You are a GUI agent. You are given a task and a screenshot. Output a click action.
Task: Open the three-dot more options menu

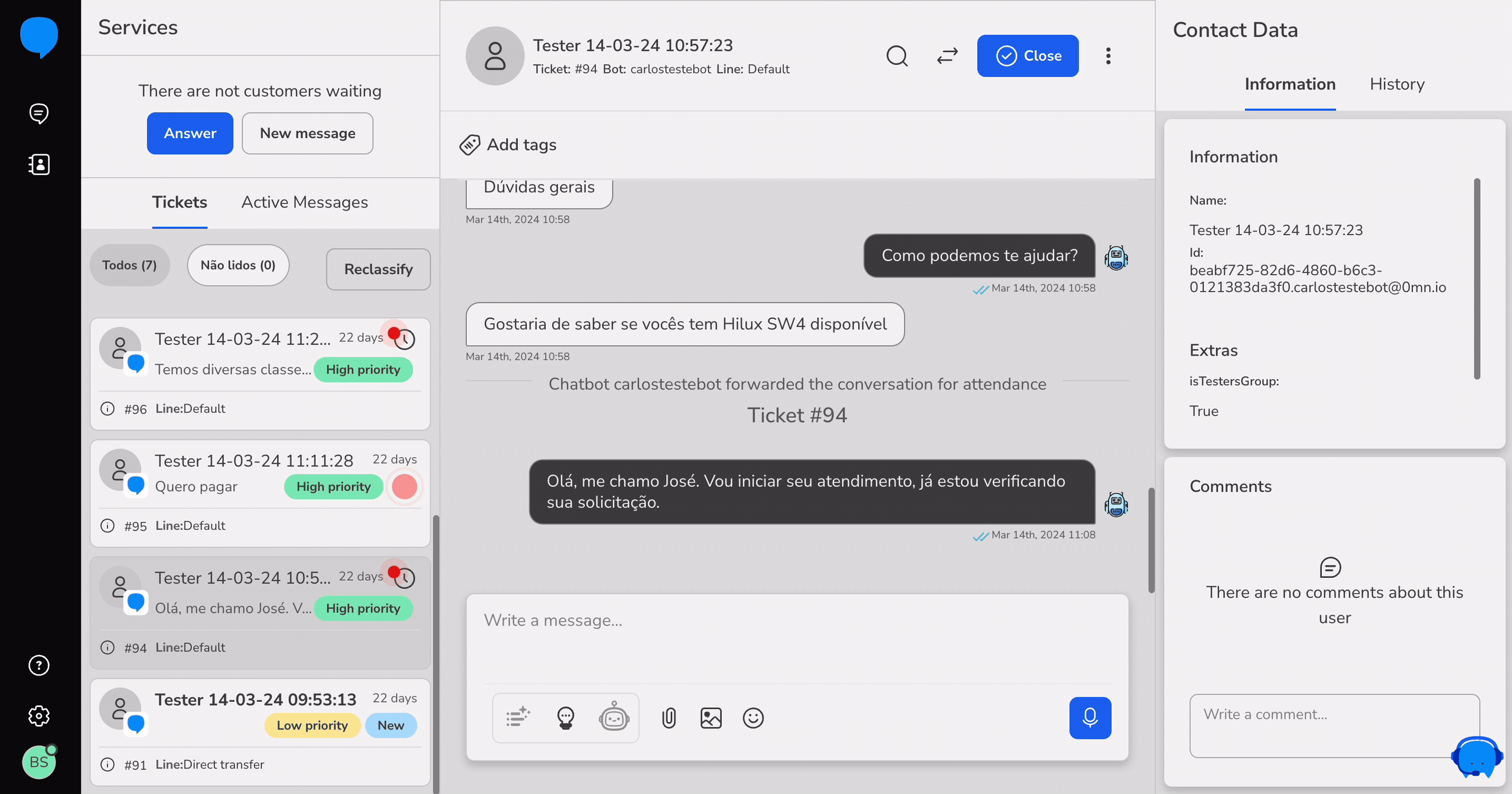pos(1108,56)
